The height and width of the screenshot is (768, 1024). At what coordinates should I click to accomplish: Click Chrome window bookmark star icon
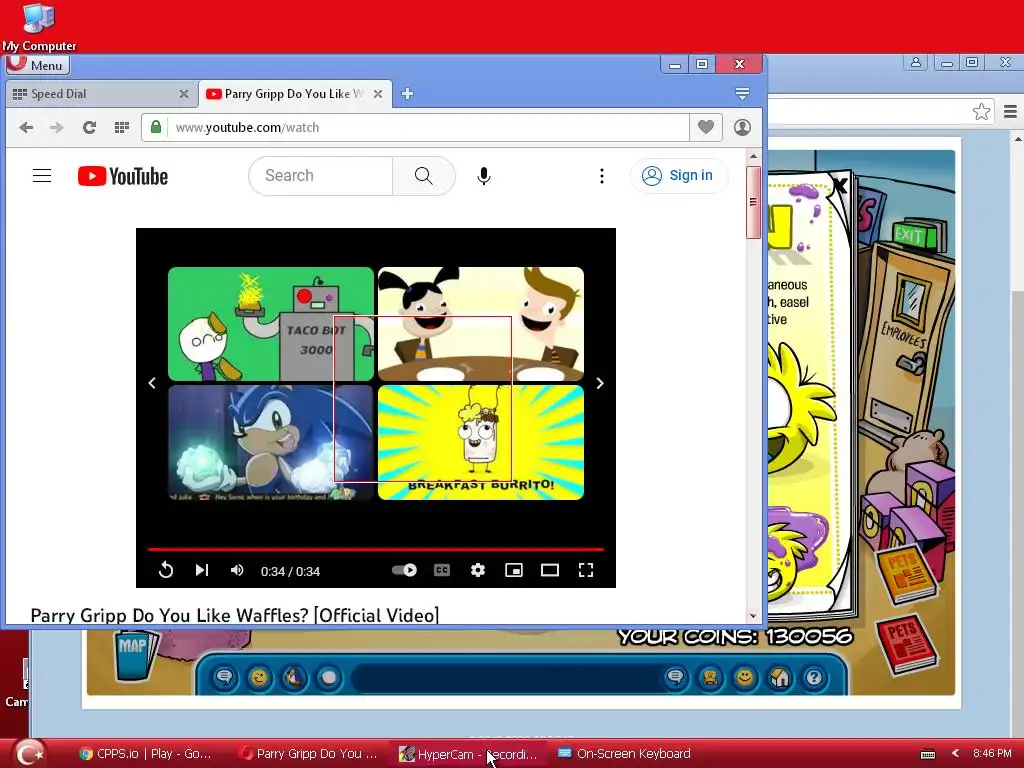pyautogui.click(x=981, y=112)
